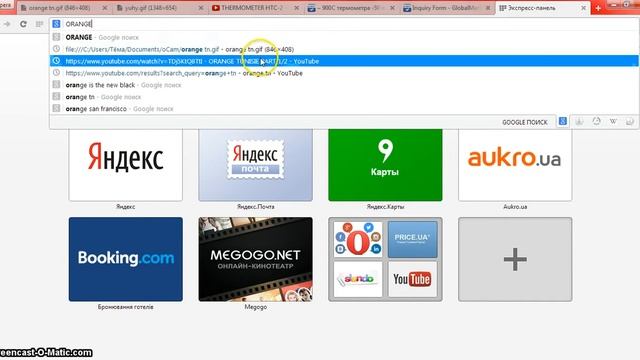Close the Экспресс-панель tab
Viewport: 640px width, 360px height.
point(583,8)
